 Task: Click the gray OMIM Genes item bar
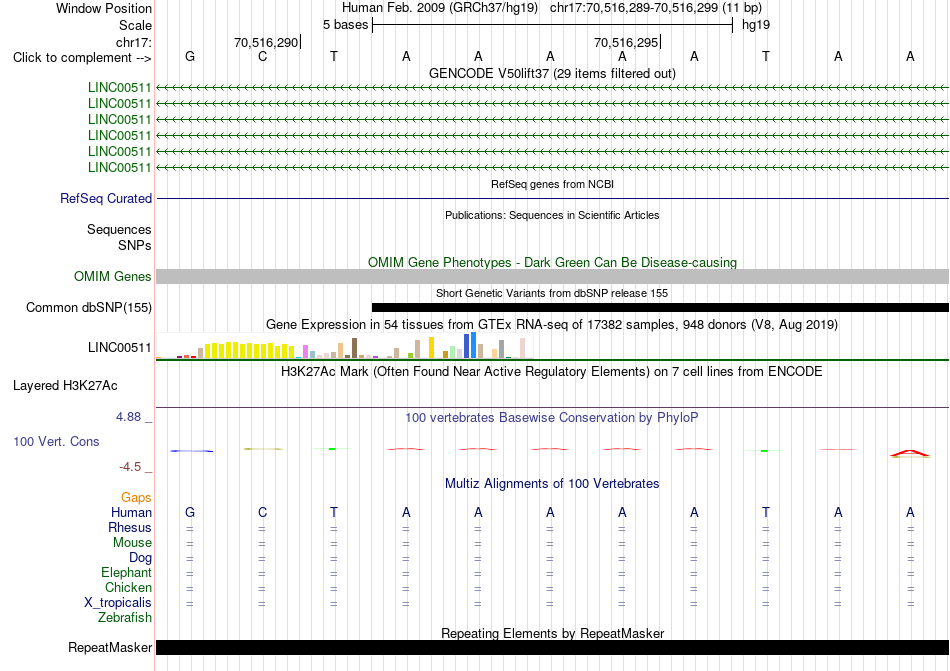pos(552,277)
